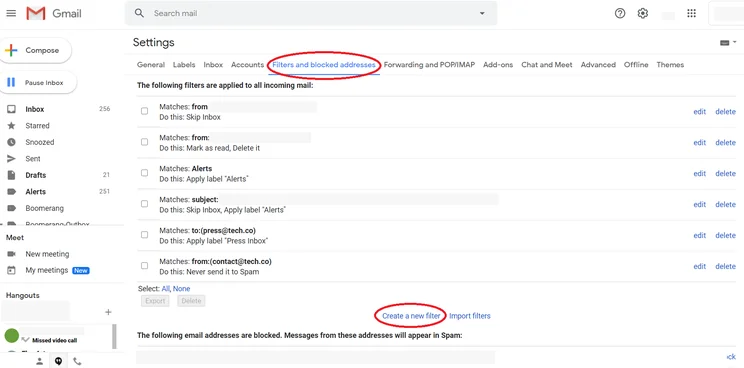Check the Mark as read filter checkbox
744x368 pixels.
pos(145,142)
